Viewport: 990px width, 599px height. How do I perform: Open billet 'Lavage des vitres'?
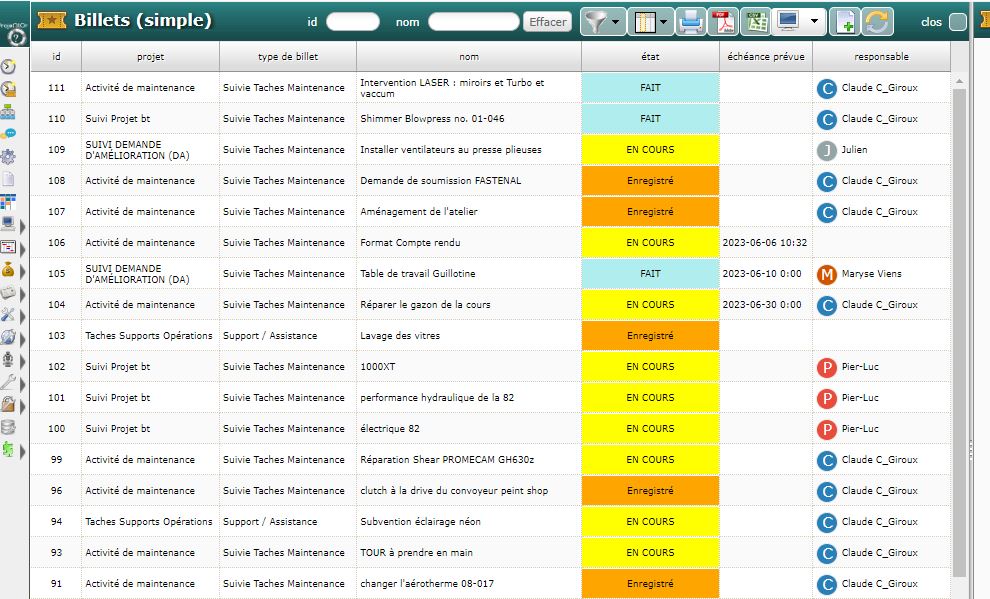[x=400, y=336]
